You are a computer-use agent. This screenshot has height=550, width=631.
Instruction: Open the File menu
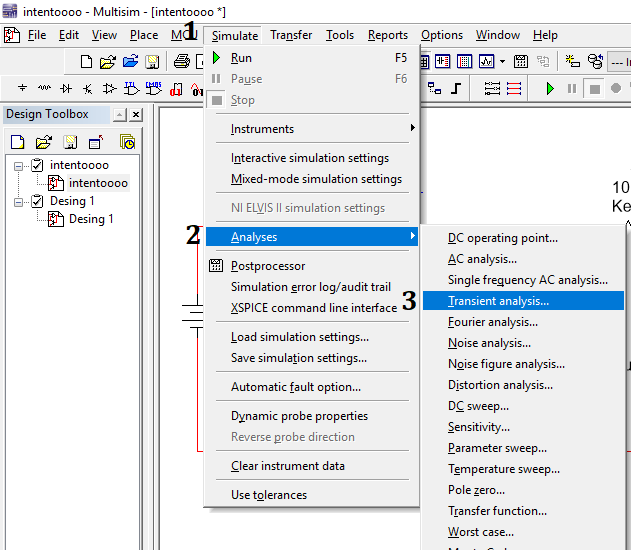point(37,35)
